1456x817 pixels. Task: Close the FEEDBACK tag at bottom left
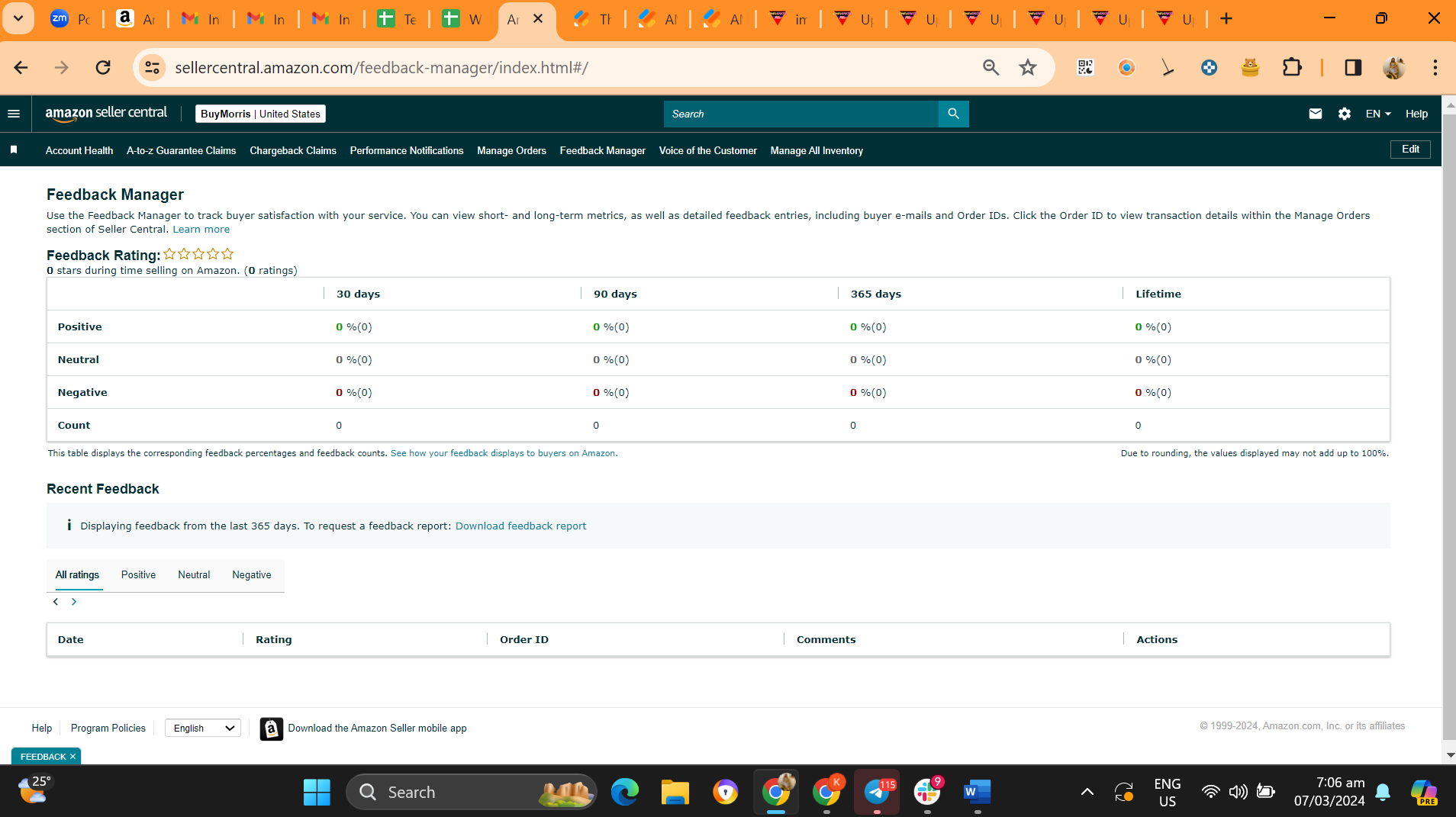coord(72,757)
